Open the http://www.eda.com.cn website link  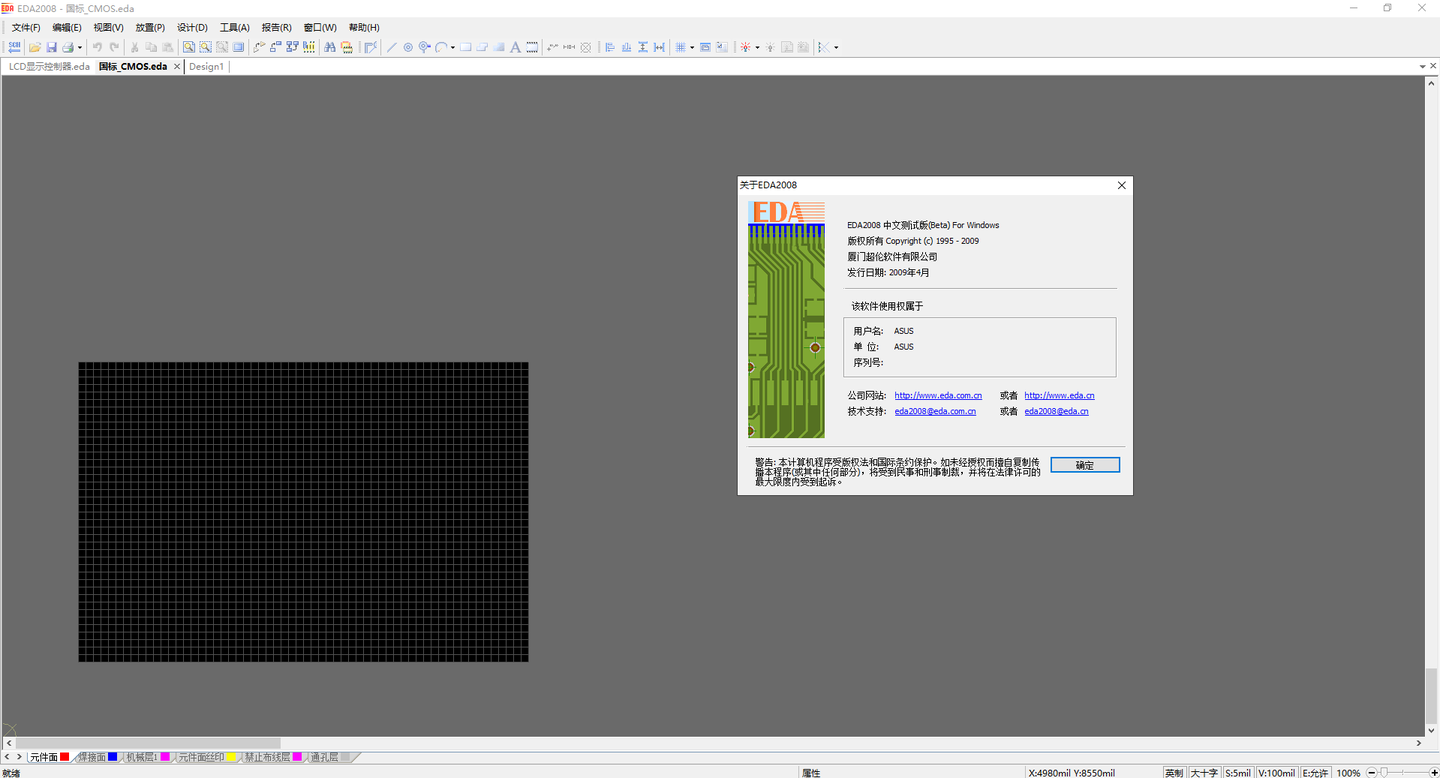(x=938, y=396)
